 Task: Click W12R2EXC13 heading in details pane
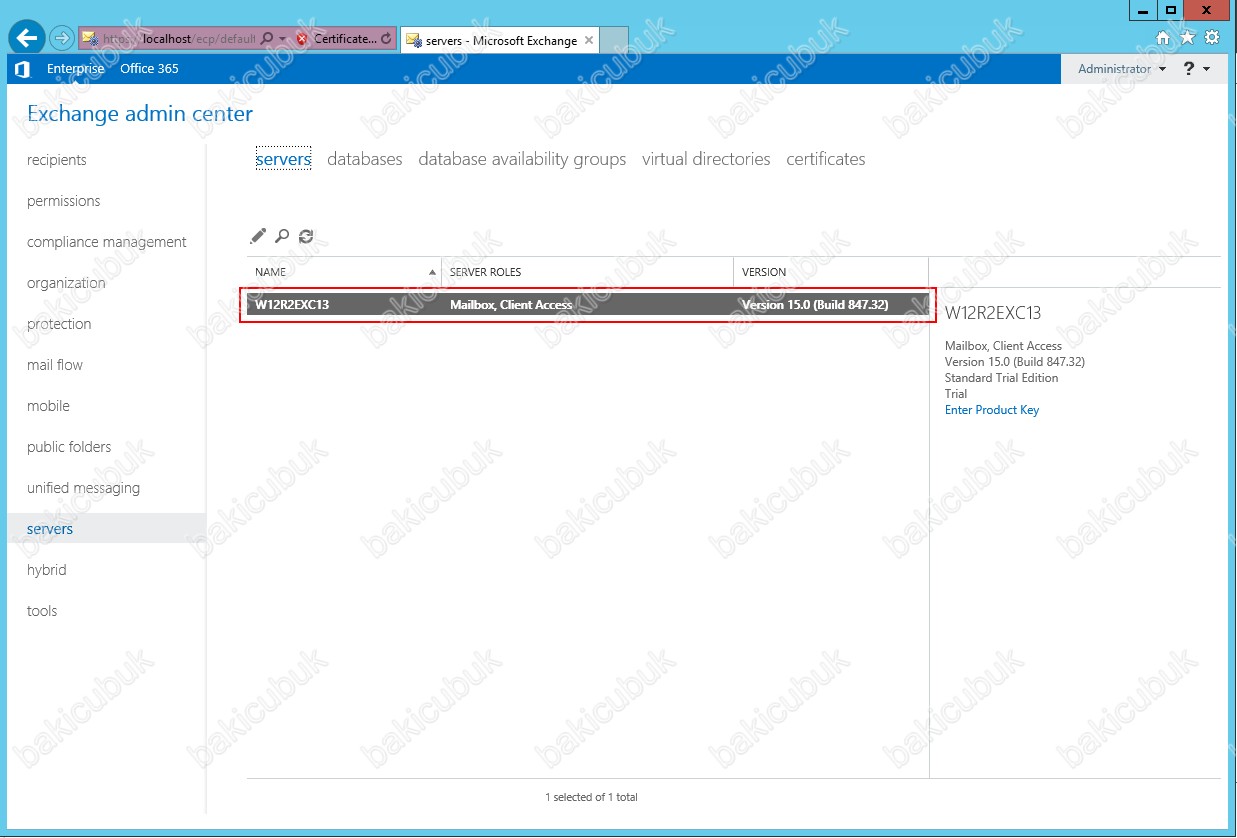[993, 313]
